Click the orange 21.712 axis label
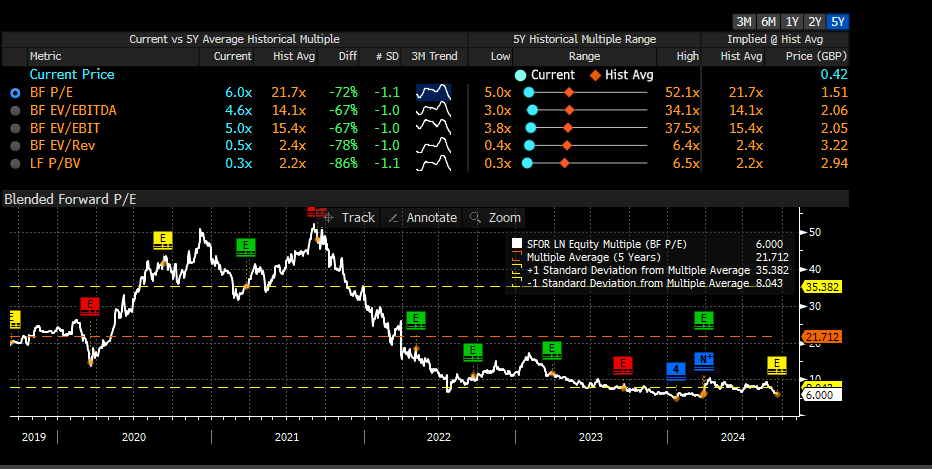Image resolution: width=932 pixels, height=469 pixels. click(x=823, y=337)
